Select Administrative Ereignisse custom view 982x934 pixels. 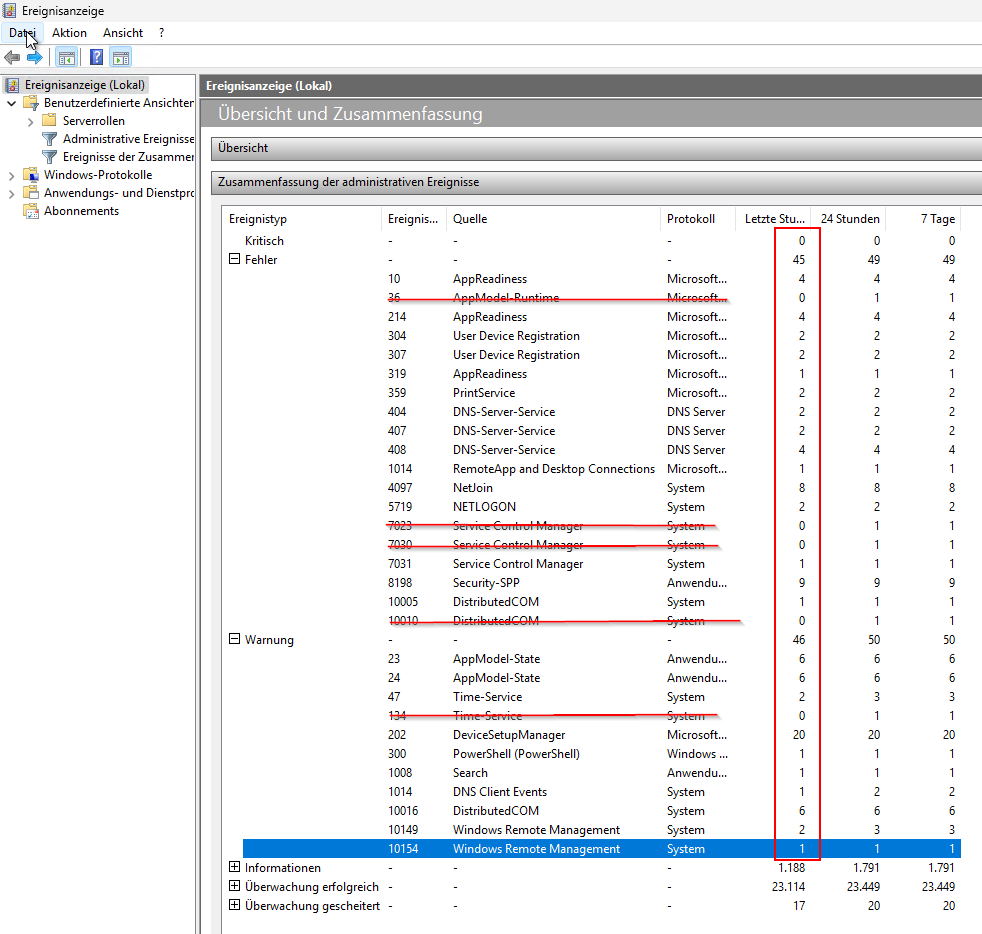click(x=128, y=138)
